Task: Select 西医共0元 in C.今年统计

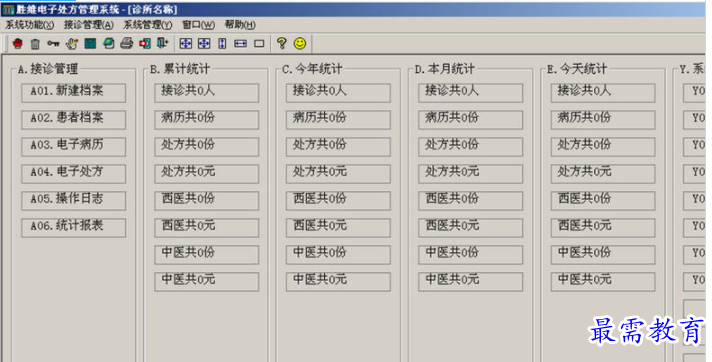Action: (338, 228)
